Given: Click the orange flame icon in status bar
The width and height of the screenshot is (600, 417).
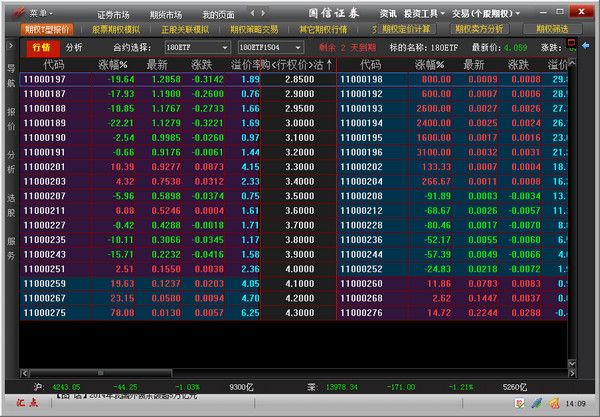Looking at the screenshot, I should point(553,403).
